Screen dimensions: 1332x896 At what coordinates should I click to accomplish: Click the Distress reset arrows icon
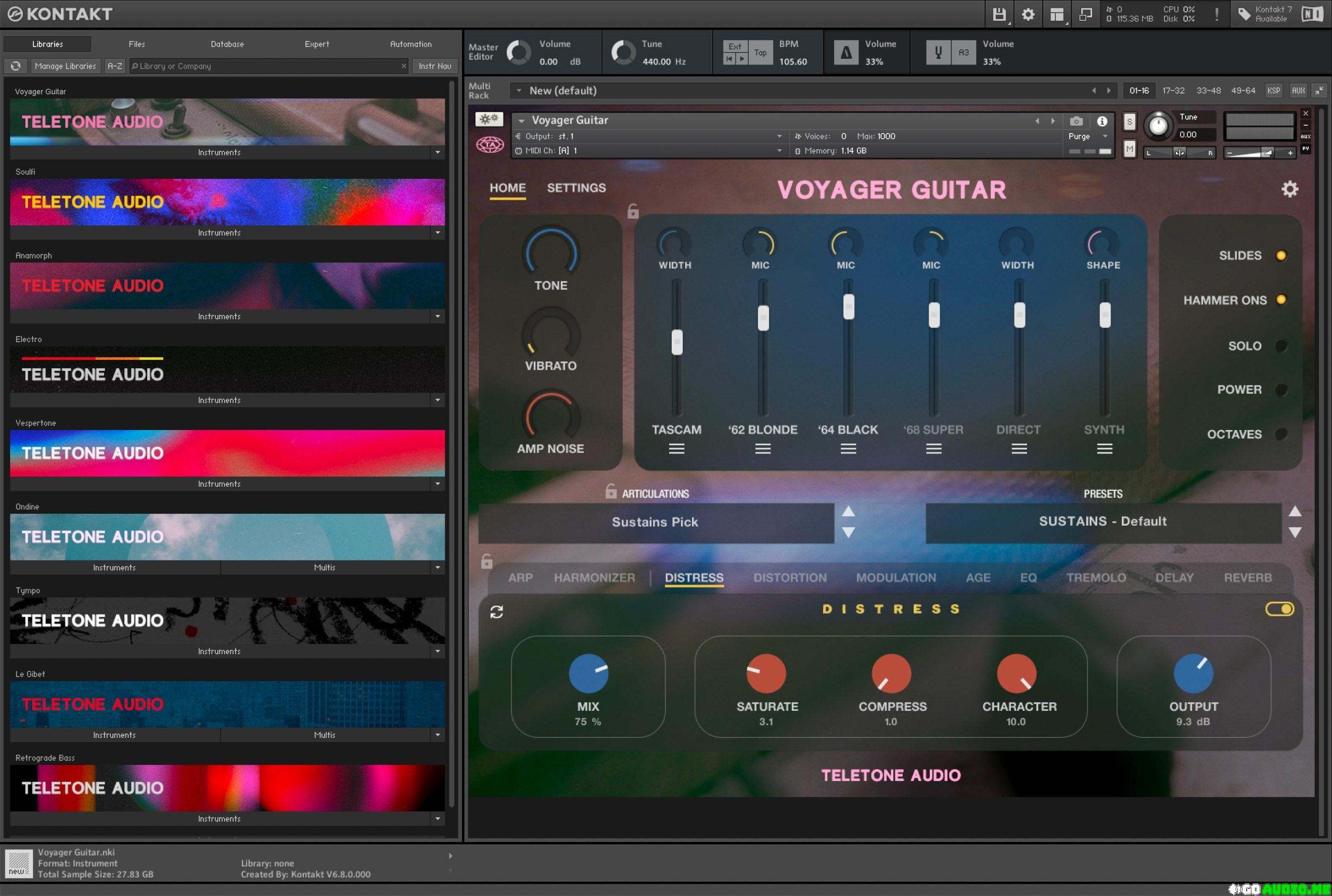[496, 612]
